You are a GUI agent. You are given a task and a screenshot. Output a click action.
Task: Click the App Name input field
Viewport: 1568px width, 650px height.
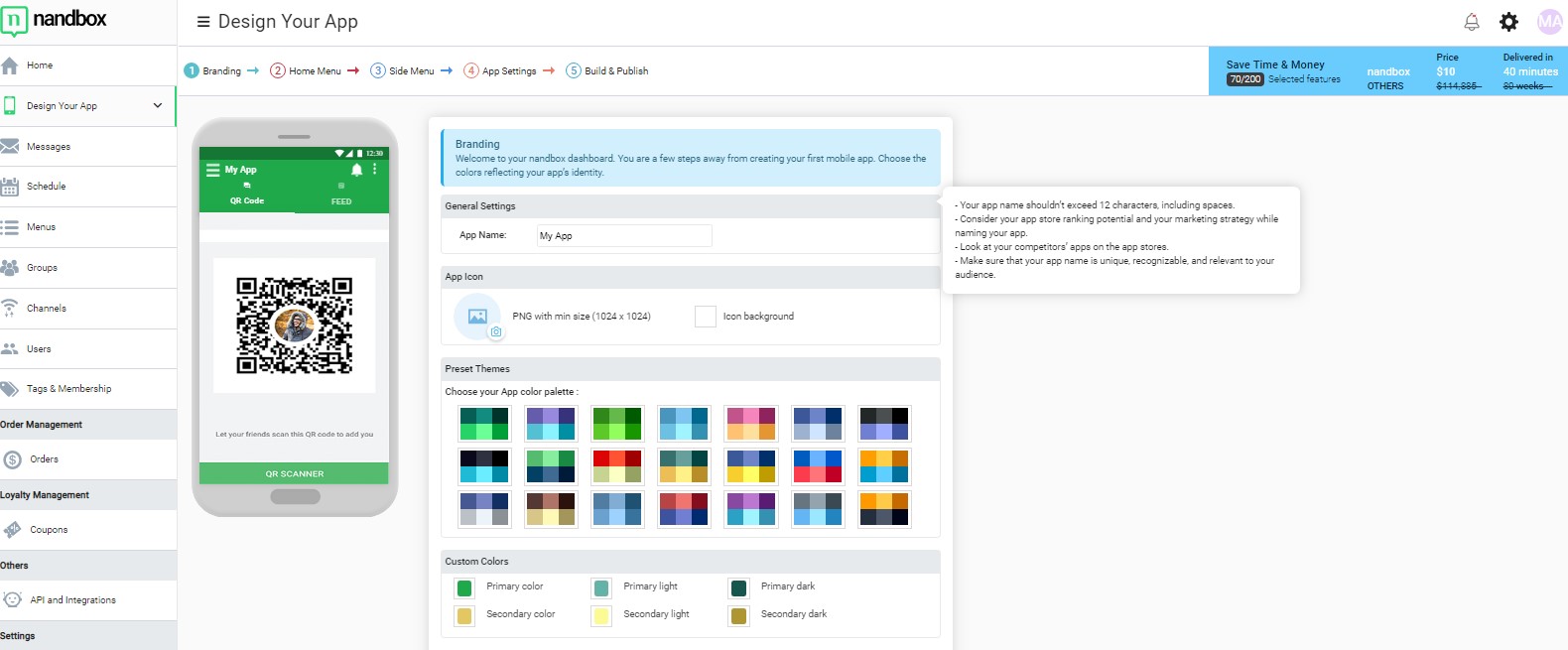[624, 235]
